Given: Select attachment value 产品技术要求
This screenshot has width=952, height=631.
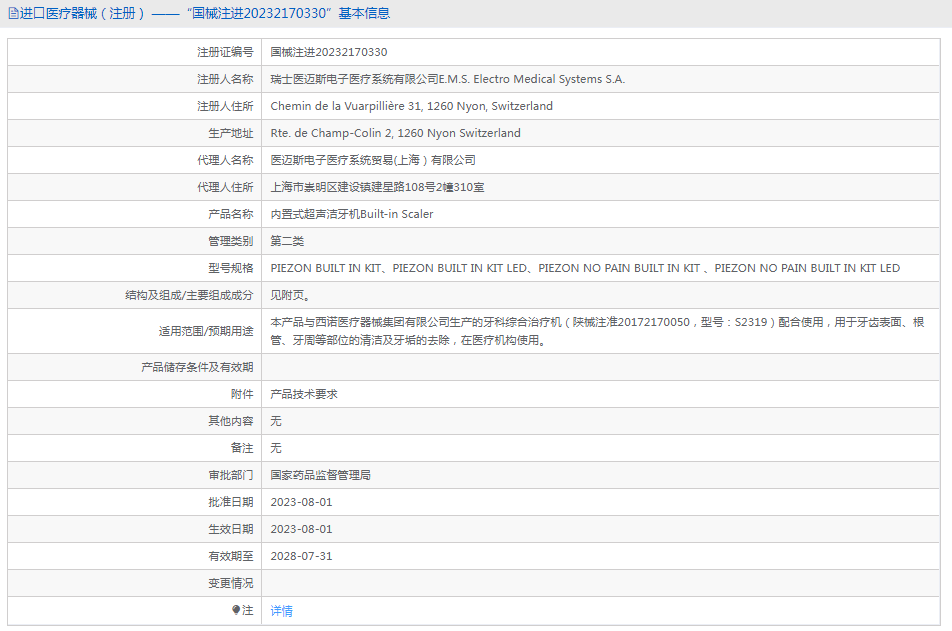Looking at the screenshot, I should pos(304,394).
